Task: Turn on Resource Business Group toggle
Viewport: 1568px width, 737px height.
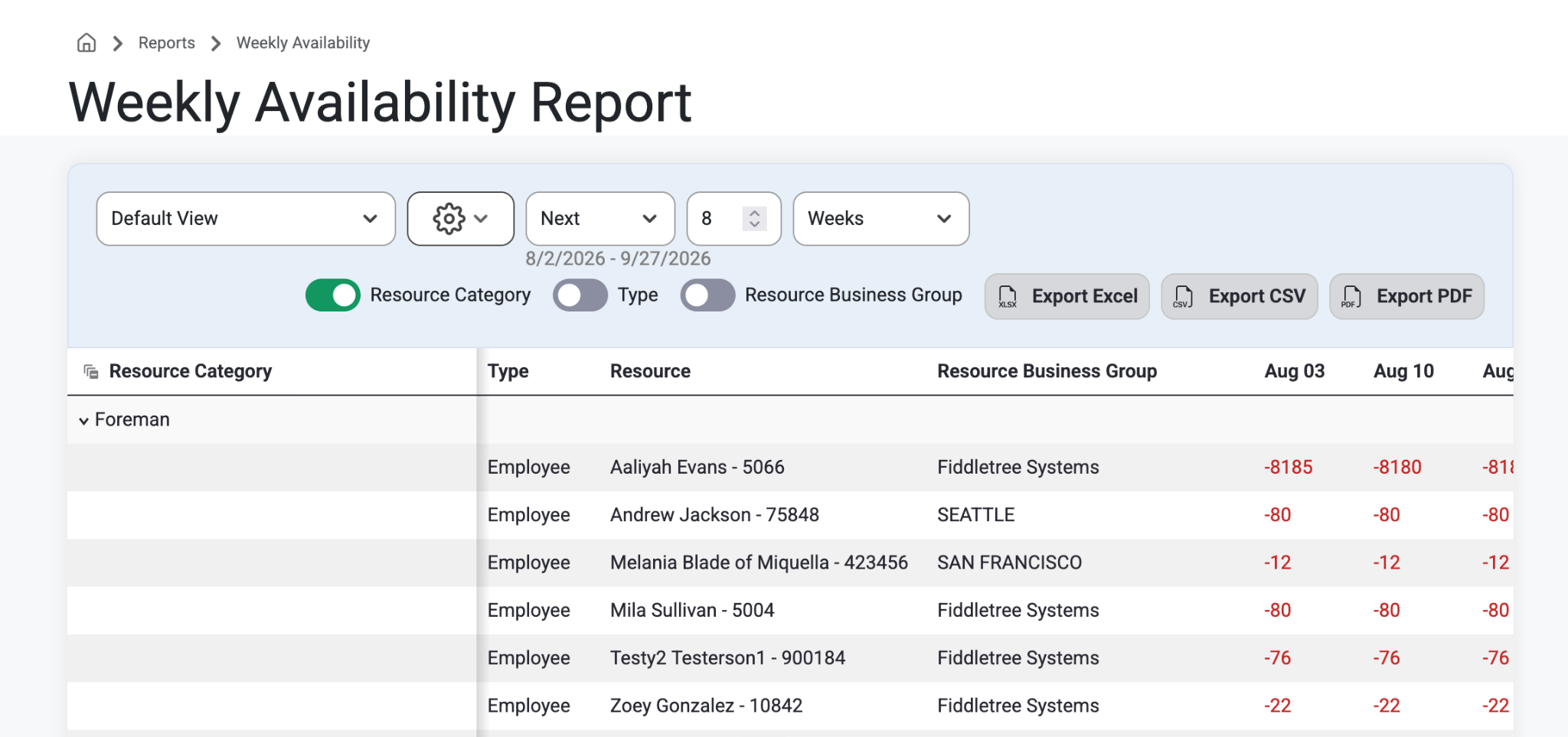Action: (x=707, y=295)
